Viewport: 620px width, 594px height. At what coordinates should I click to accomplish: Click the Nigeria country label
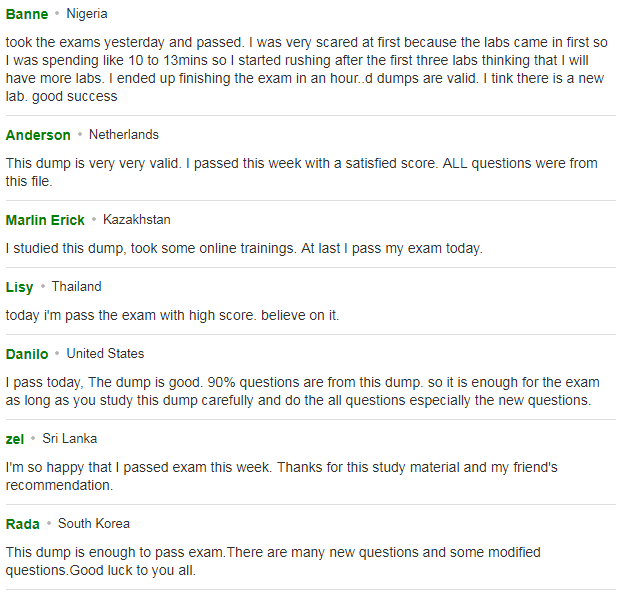pyautogui.click(x=87, y=14)
